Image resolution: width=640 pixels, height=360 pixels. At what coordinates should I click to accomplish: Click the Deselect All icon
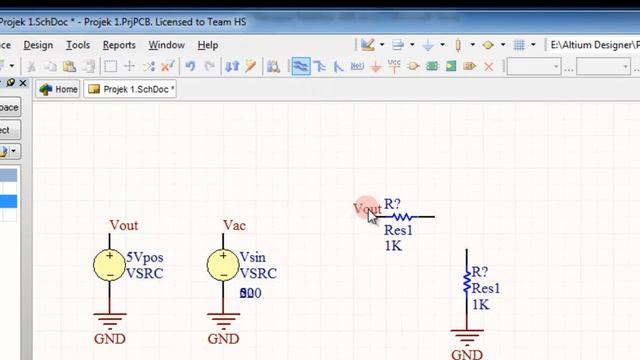(x=149, y=67)
